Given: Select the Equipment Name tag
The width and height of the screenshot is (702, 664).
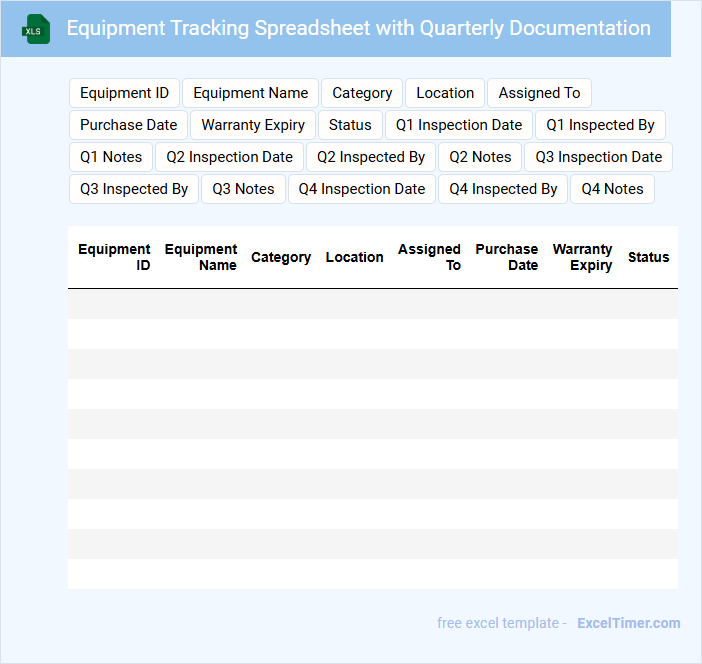Looking at the screenshot, I should [250, 93].
